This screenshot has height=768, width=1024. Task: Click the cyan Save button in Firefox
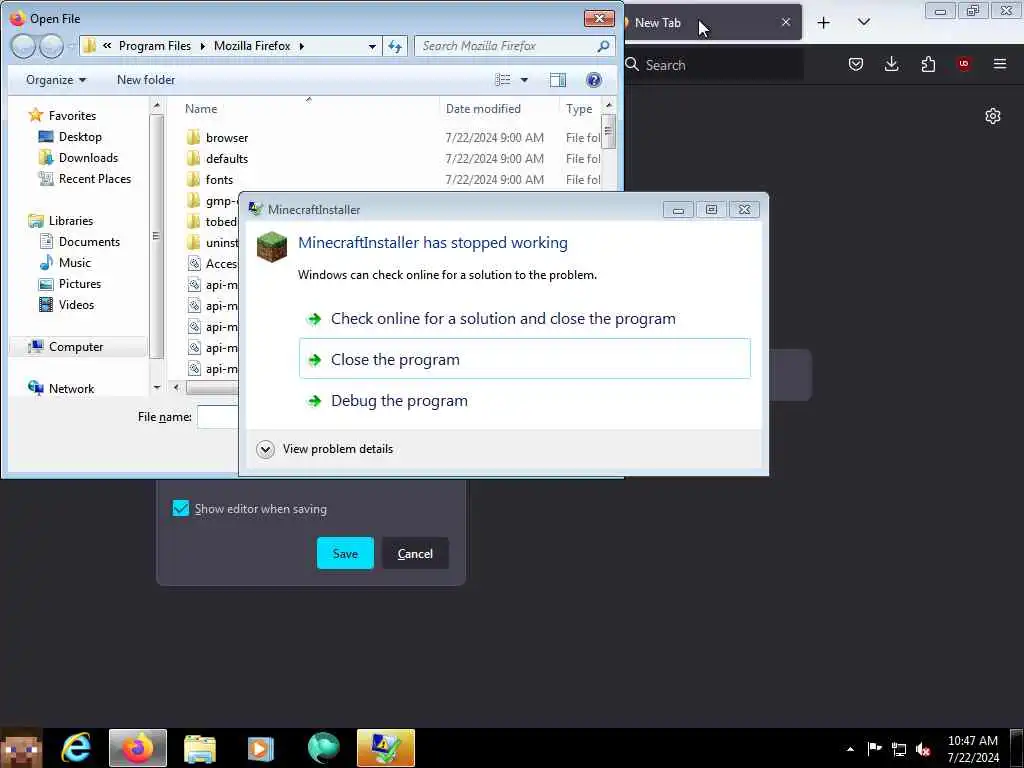[x=345, y=553]
